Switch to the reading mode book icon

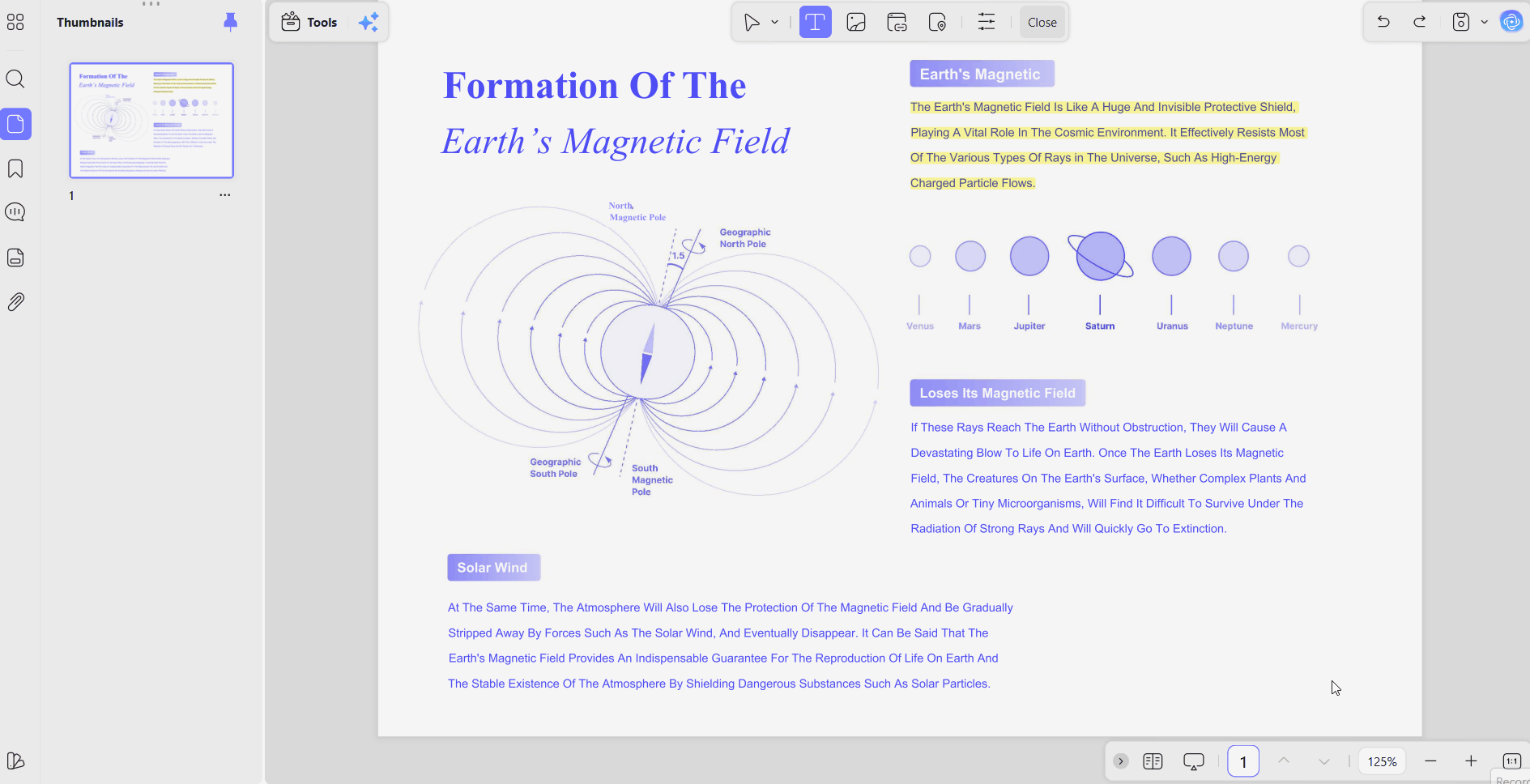(x=1153, y=761)
